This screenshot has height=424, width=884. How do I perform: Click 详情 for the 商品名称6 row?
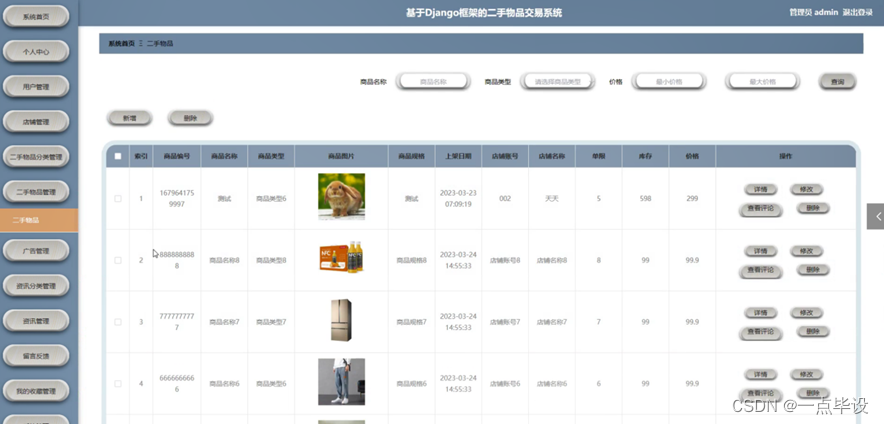coord(761,374)
